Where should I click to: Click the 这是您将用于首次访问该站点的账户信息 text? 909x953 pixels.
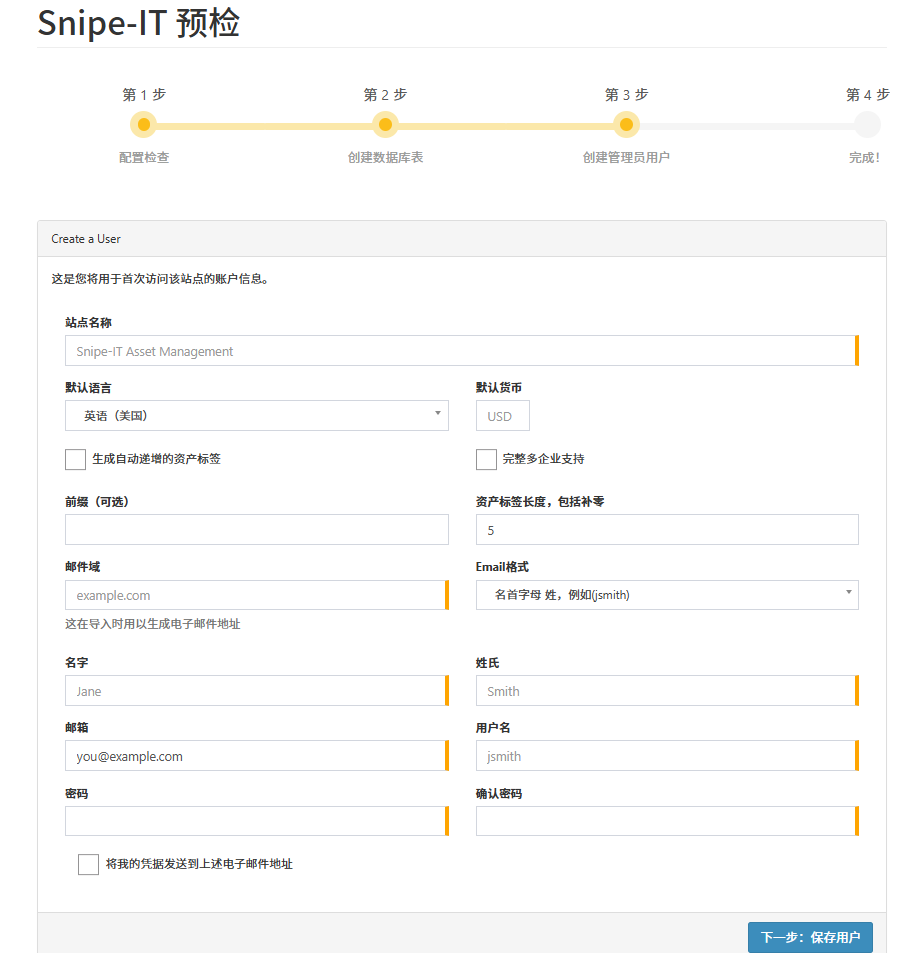[160, 279]
